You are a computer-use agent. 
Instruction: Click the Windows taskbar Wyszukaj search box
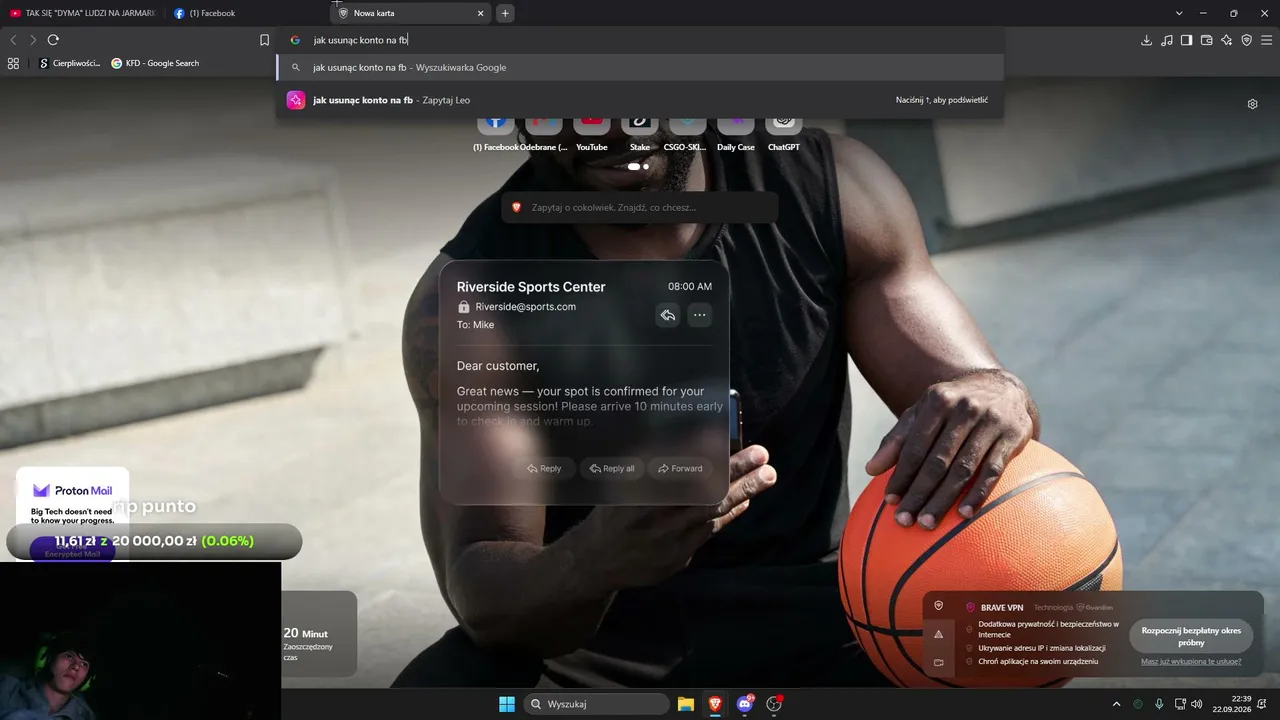tap(596, 704)
